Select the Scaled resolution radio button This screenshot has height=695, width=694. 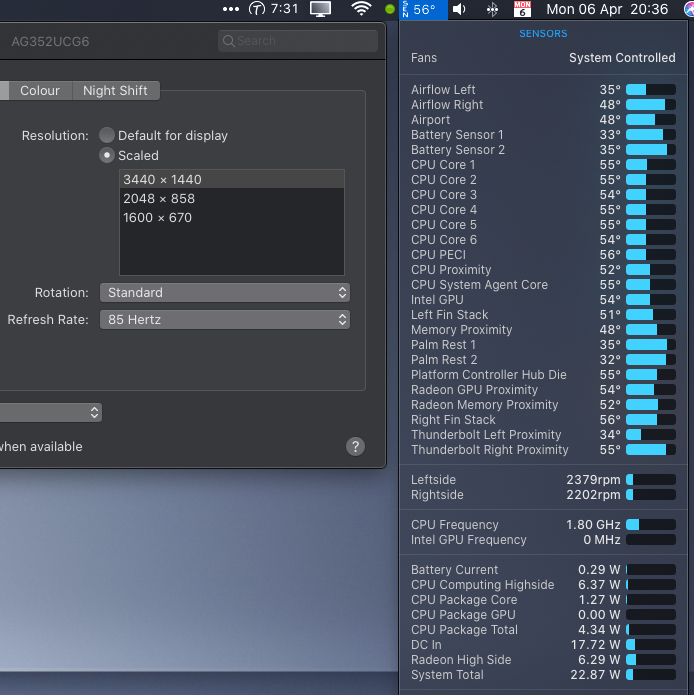coord(107,156)
